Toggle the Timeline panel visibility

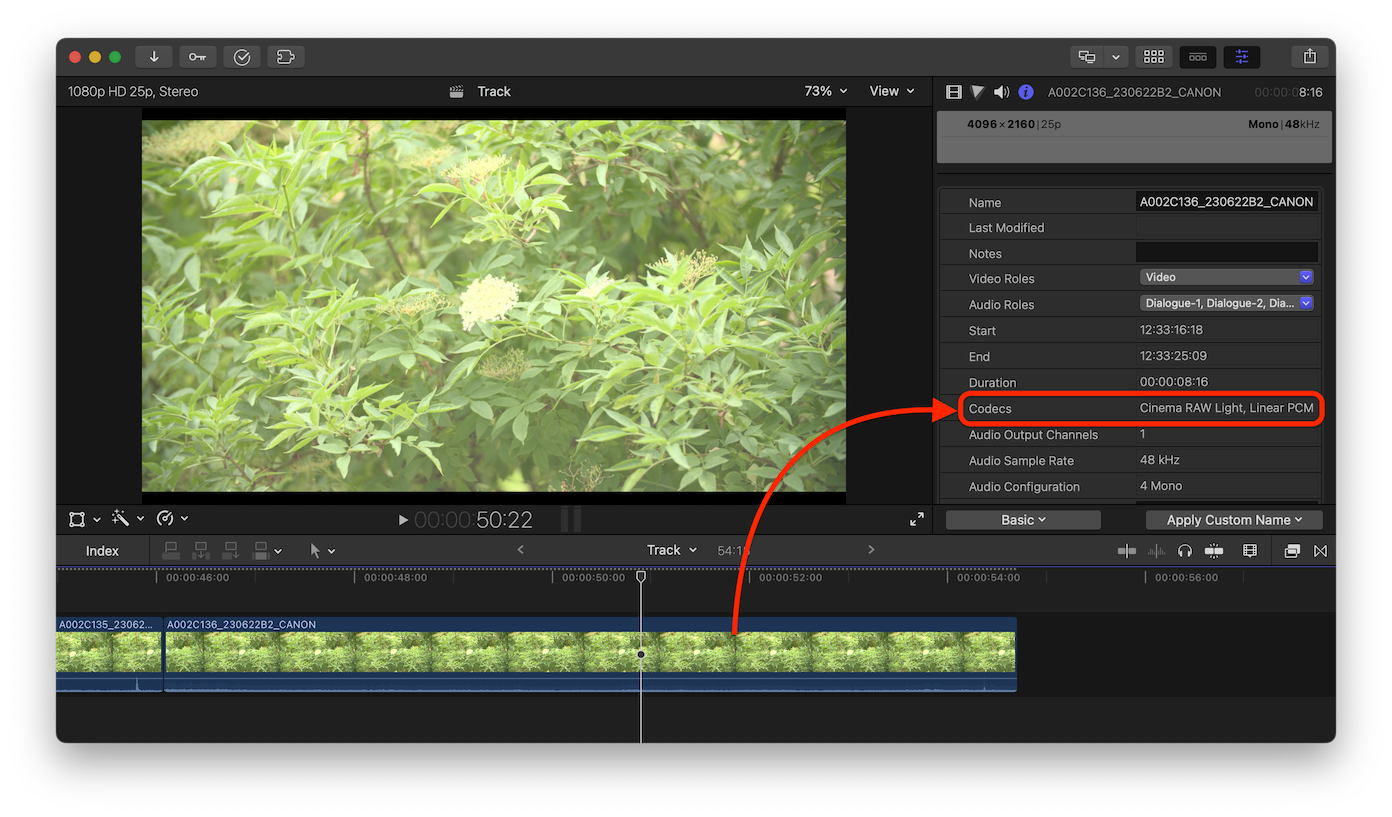click(1197, 57)
